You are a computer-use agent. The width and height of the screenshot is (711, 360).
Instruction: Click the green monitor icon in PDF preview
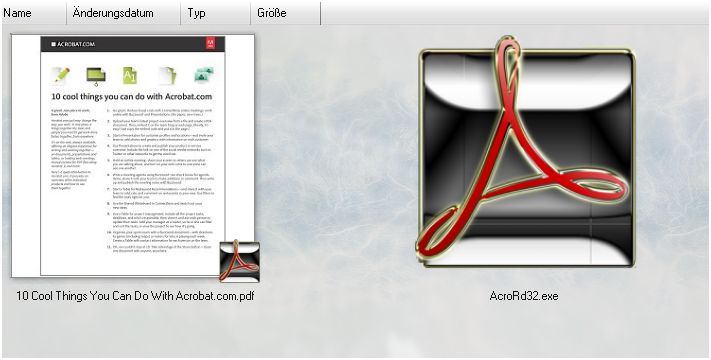tap(96, 76)
